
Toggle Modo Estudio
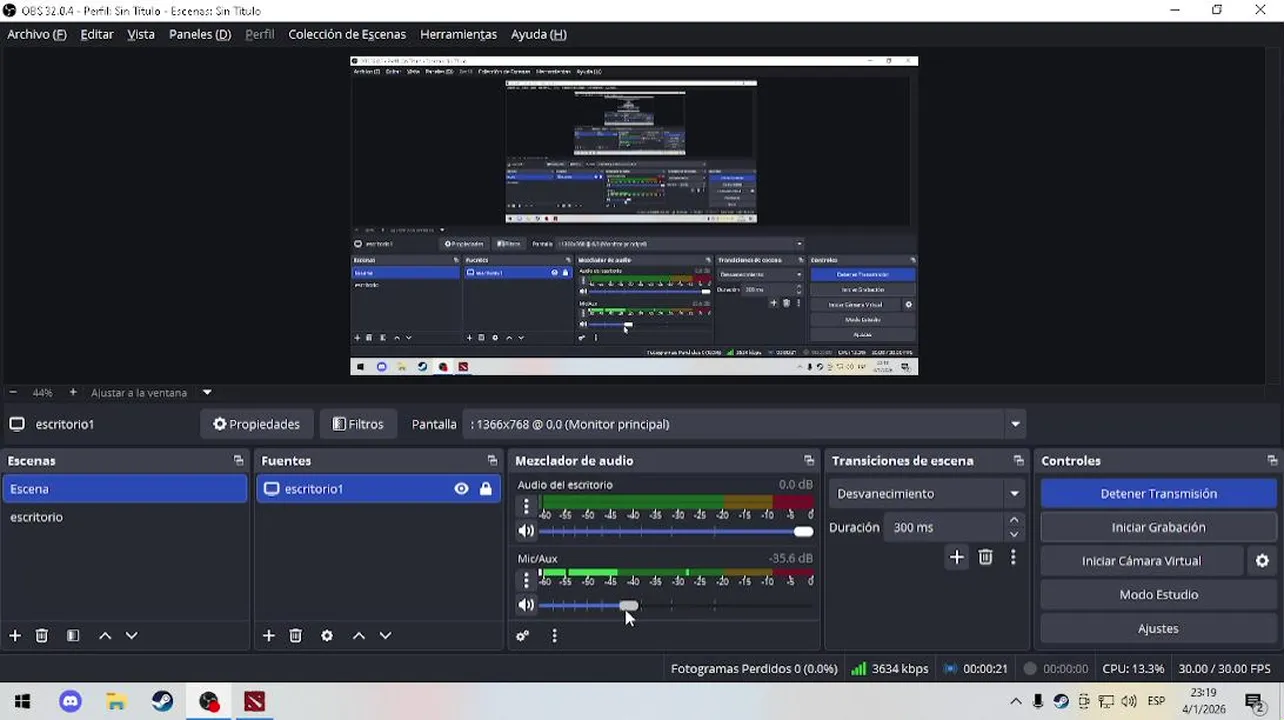pyautogui.click(x=1158, y=595)
